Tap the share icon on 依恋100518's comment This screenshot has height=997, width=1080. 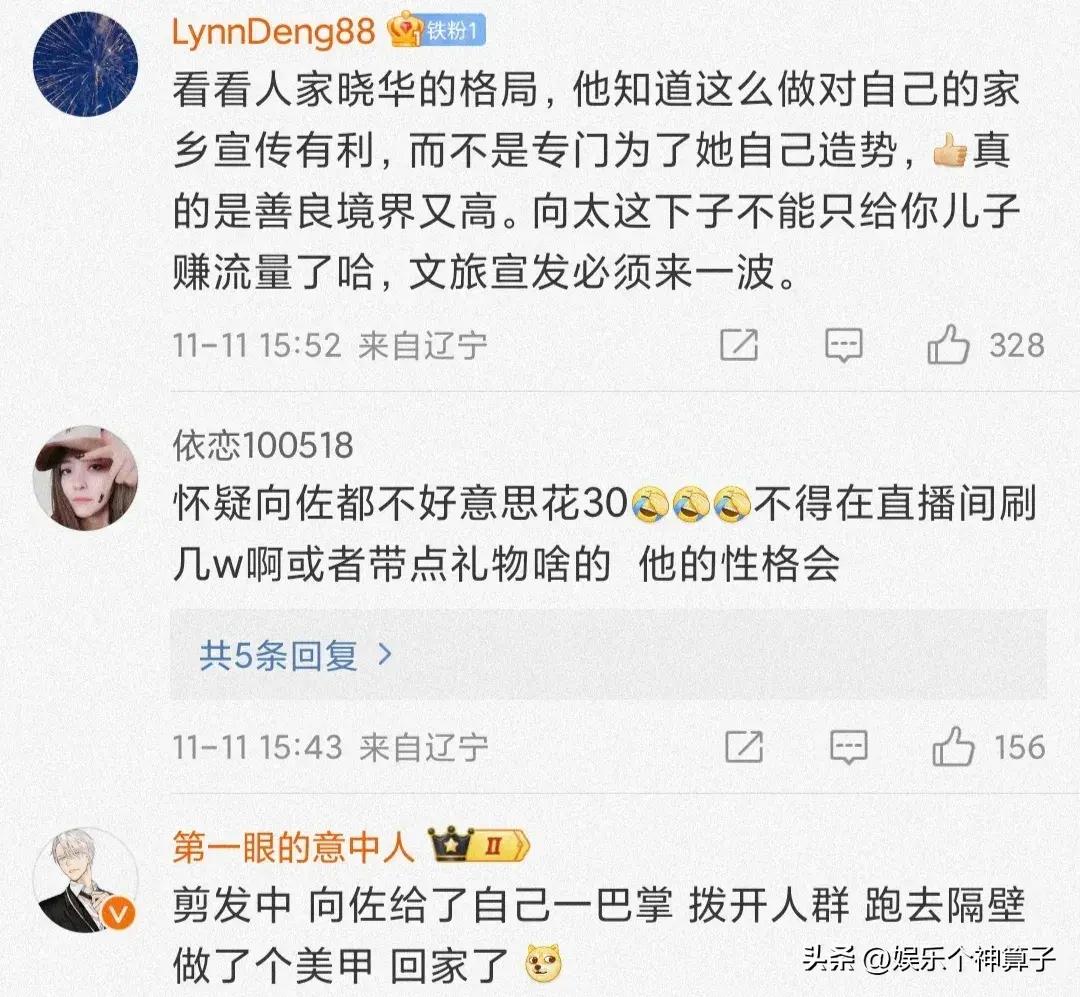pyautogui.click(x=744, y=746)
